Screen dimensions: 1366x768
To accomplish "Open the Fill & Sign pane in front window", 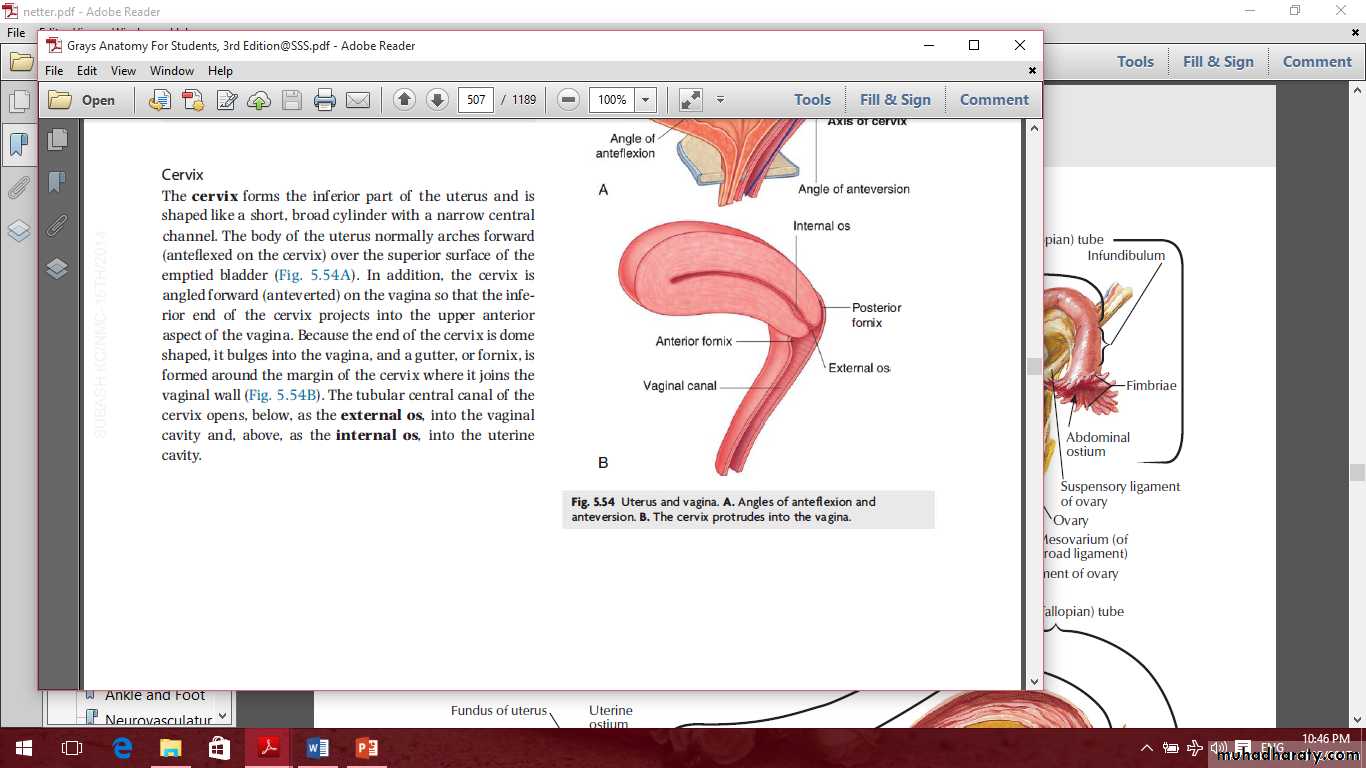I will tap(895, 100).
